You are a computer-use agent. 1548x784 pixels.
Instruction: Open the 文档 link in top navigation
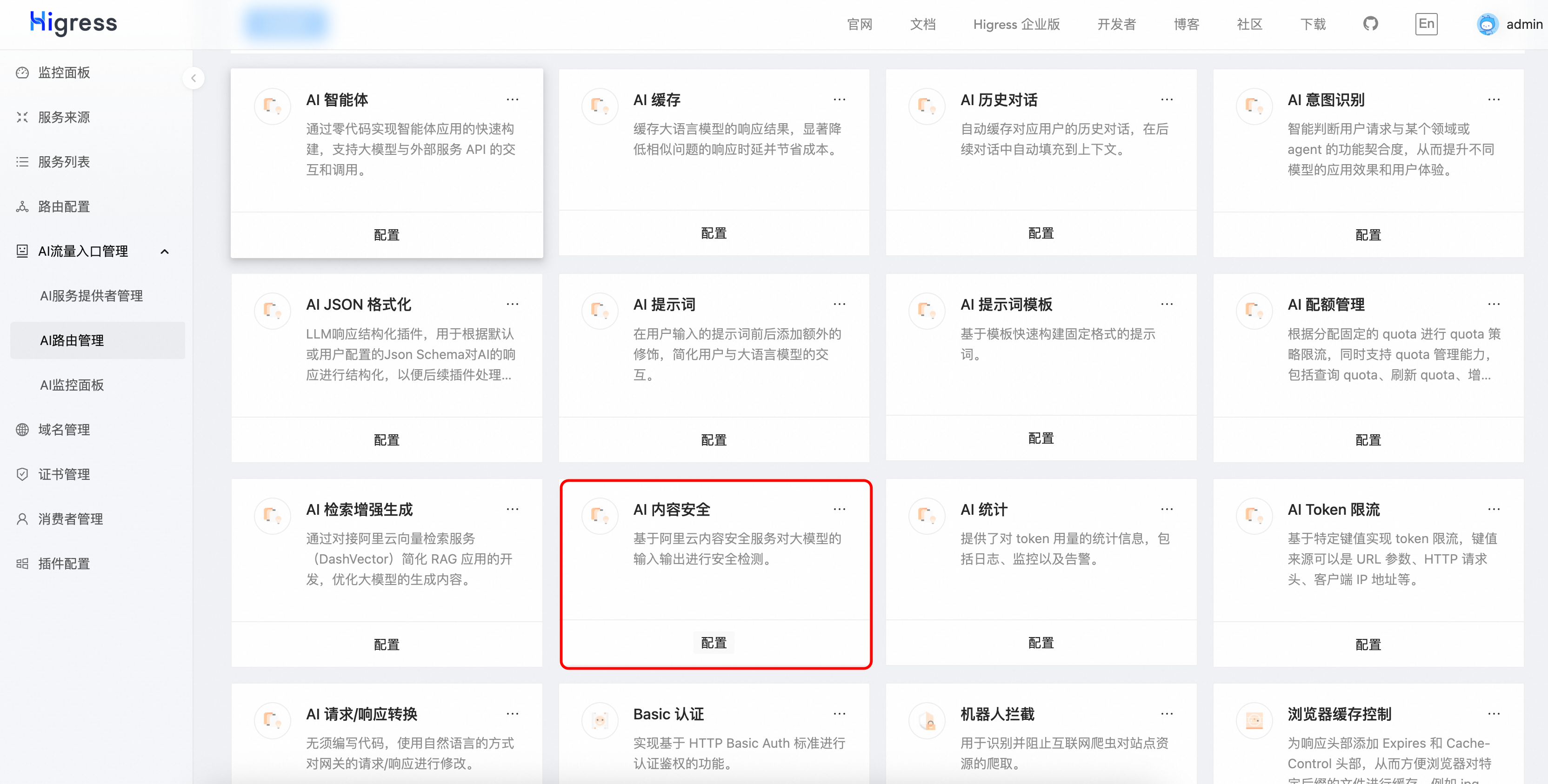pyautogui.click(x=922, y=25)
